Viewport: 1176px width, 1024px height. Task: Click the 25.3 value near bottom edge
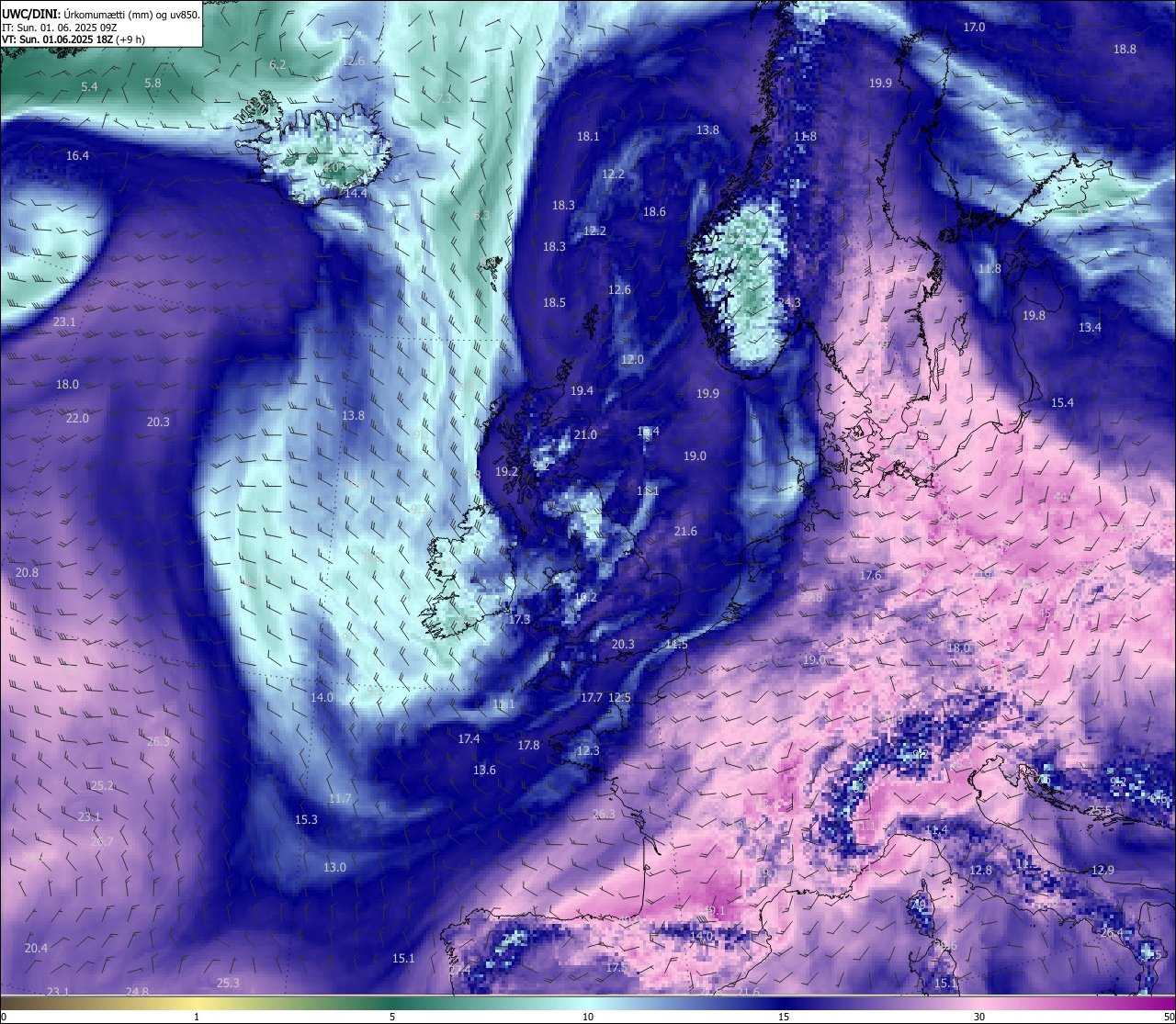tap(228, 984)
